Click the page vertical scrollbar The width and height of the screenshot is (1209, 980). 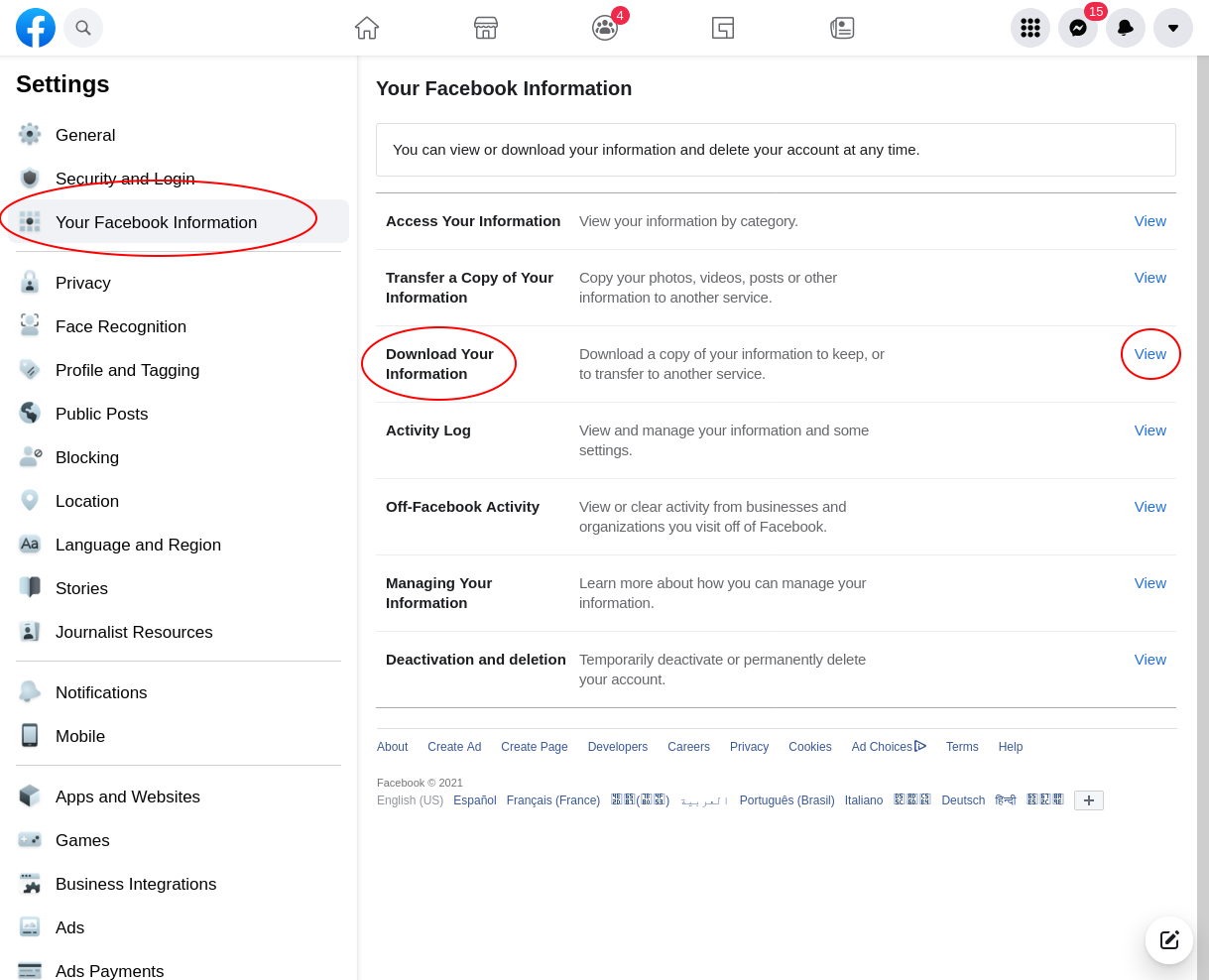(x=1202, y=496)
